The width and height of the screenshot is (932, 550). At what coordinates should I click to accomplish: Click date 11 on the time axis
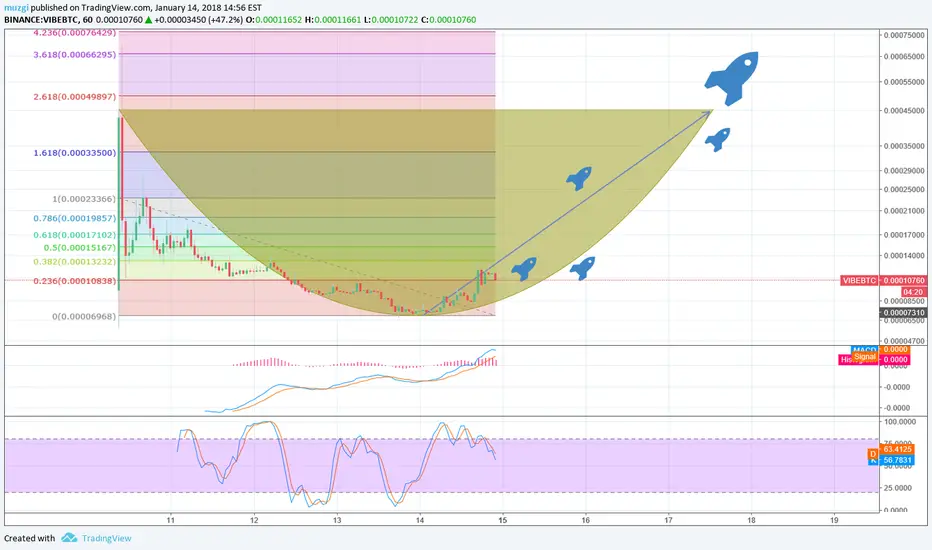tap(171, 520)
